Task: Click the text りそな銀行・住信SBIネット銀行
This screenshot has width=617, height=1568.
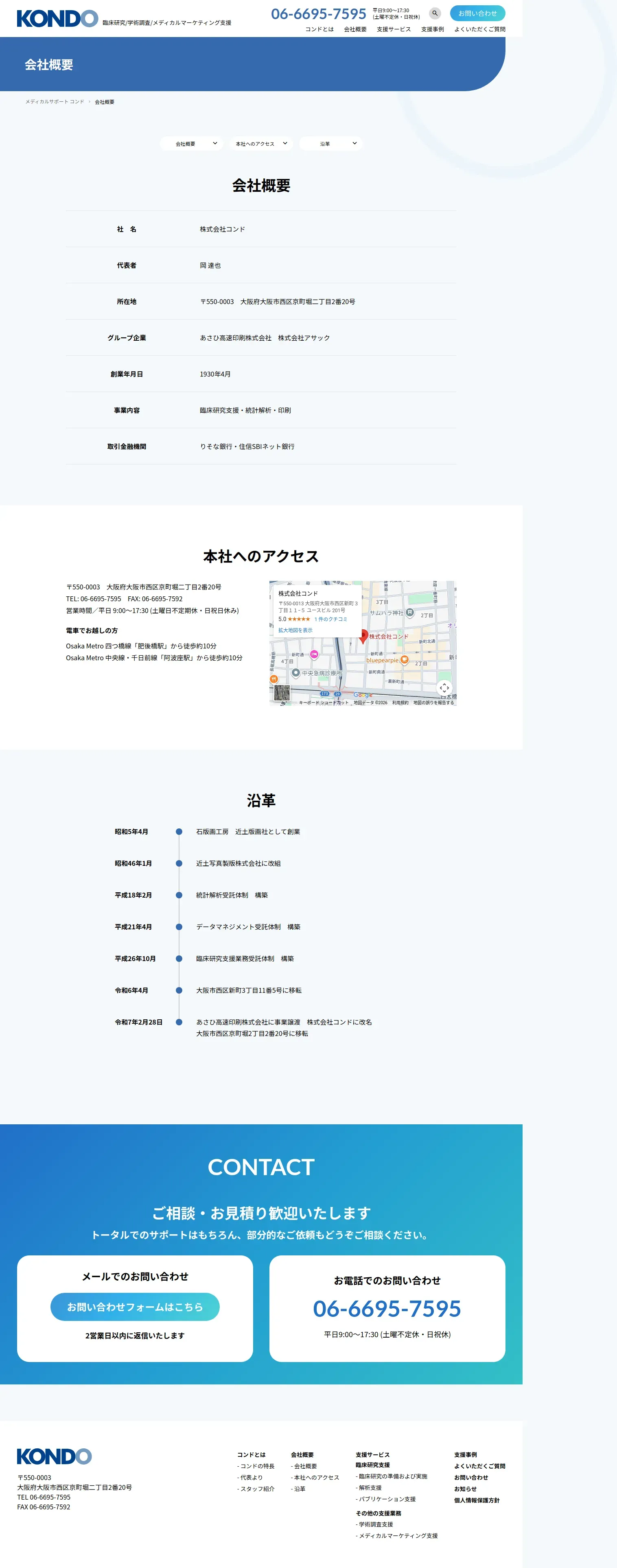Action: [x=247, y=447]
